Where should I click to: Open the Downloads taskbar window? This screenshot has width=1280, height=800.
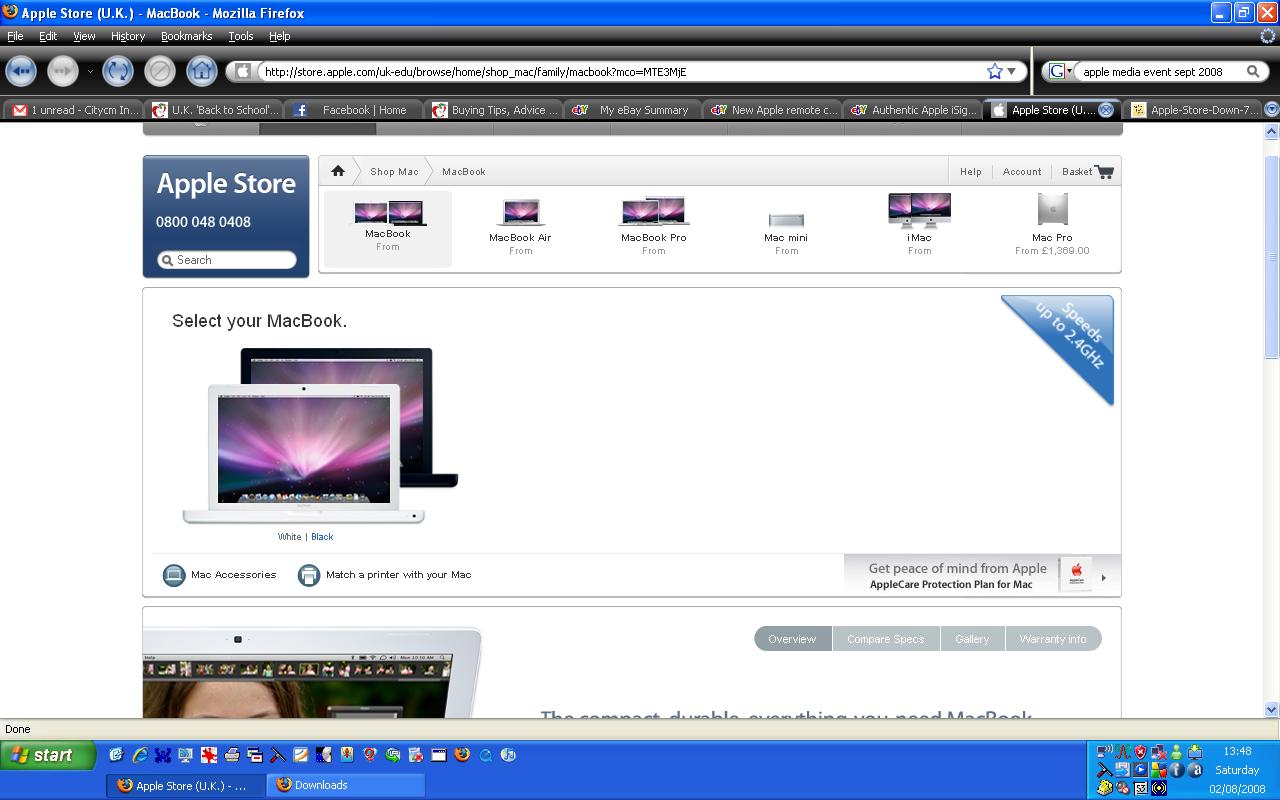pos(346,785)
